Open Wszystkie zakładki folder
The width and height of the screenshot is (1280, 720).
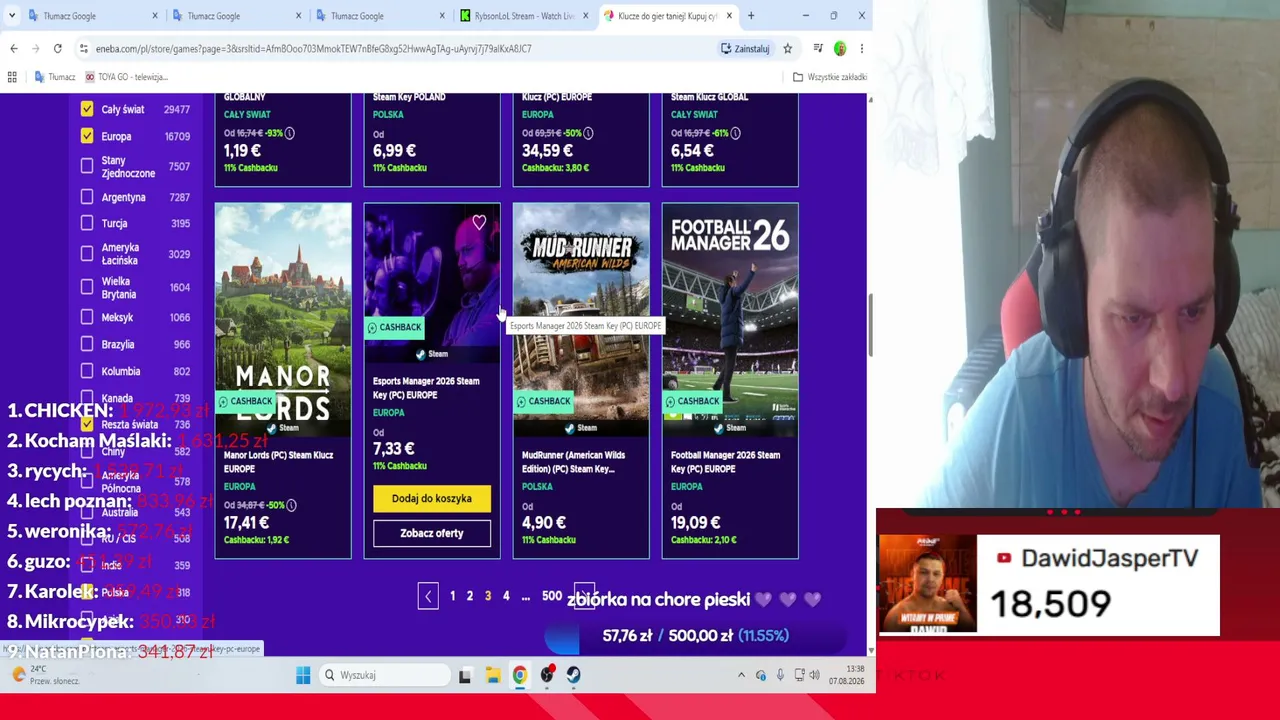[829, 77]
